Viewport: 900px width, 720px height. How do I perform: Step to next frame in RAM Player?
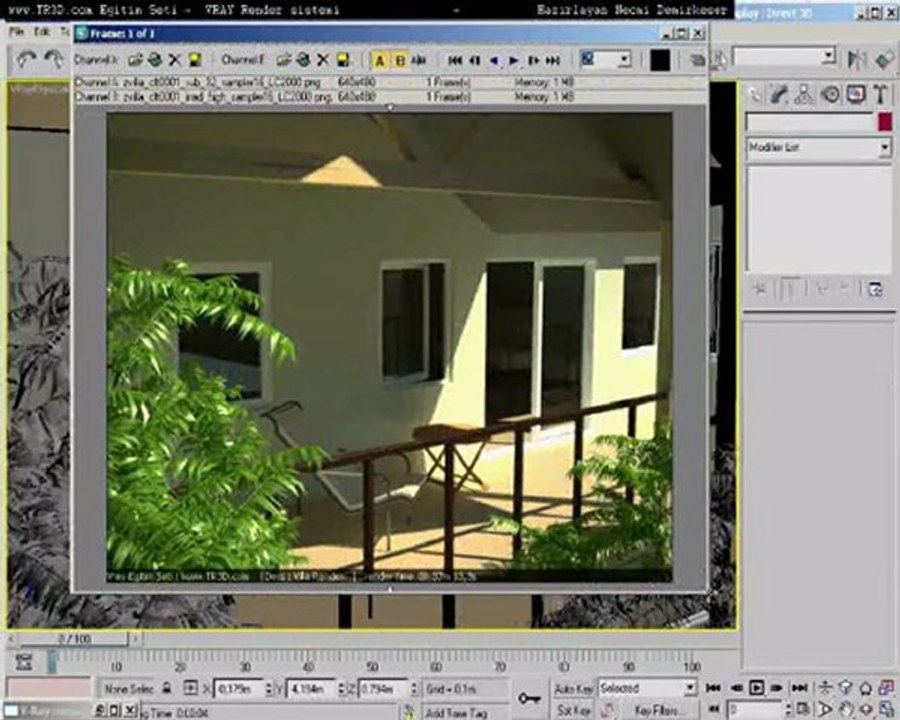533,60
